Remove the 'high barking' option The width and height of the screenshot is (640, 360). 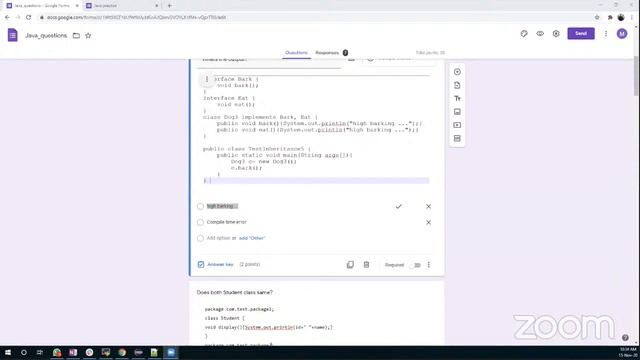(429, 207)
